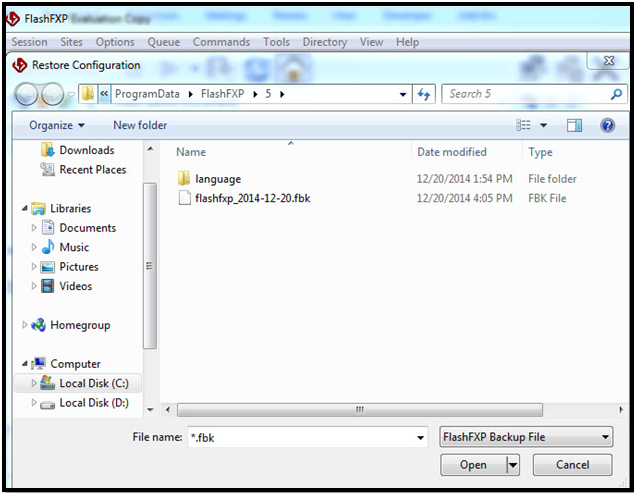
Task: Go forward with the Forward navigation arrow
Action: tap(53, 94)
